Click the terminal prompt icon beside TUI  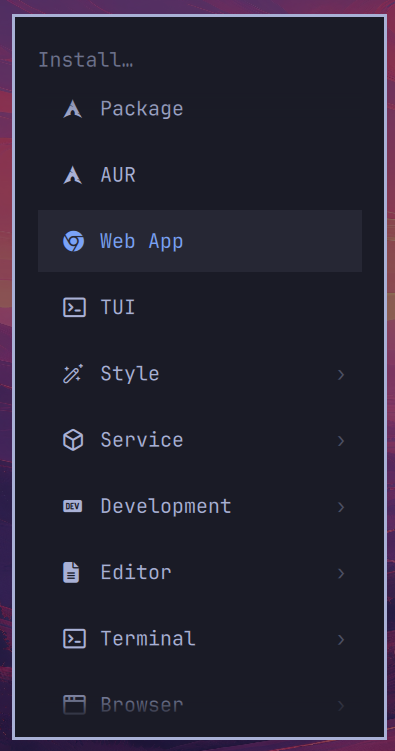click(x=74, y=307)
